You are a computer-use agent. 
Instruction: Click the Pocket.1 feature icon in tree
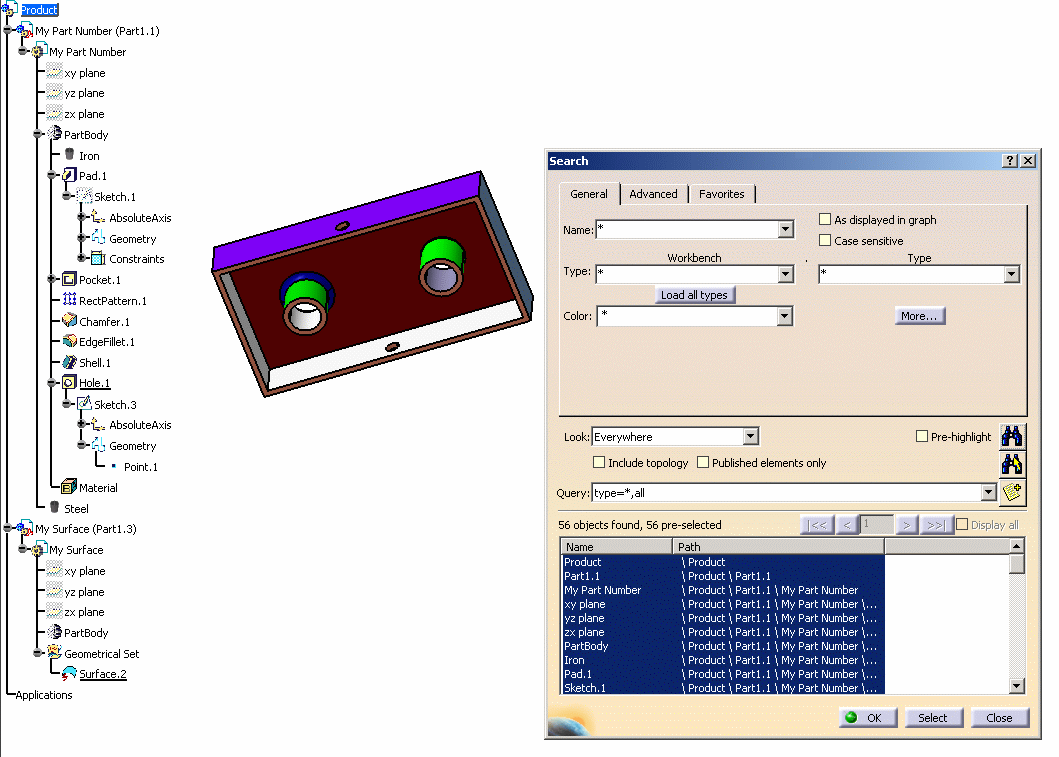(x=69, y=280)
